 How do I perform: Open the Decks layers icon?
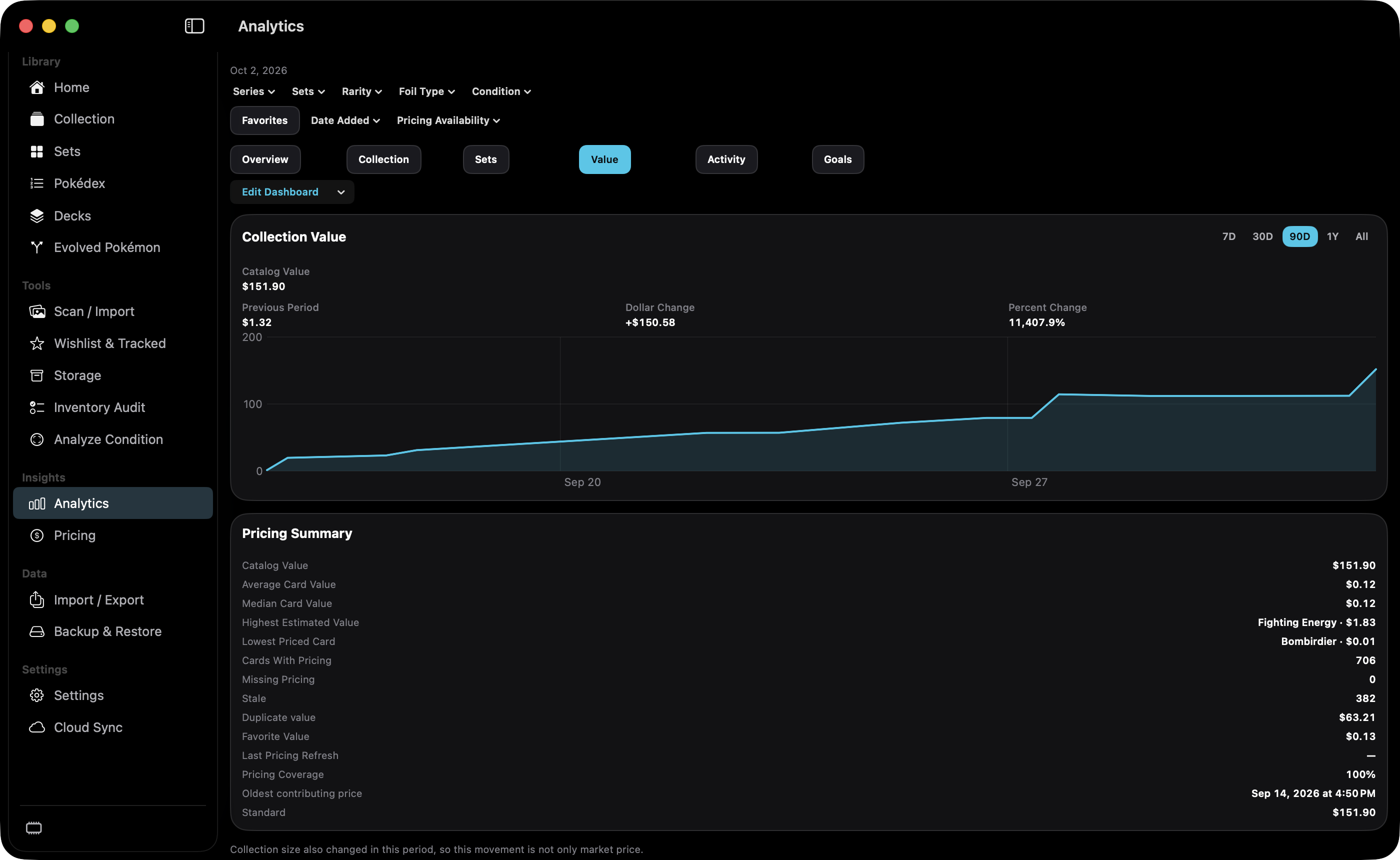click(x=37, y=215)
